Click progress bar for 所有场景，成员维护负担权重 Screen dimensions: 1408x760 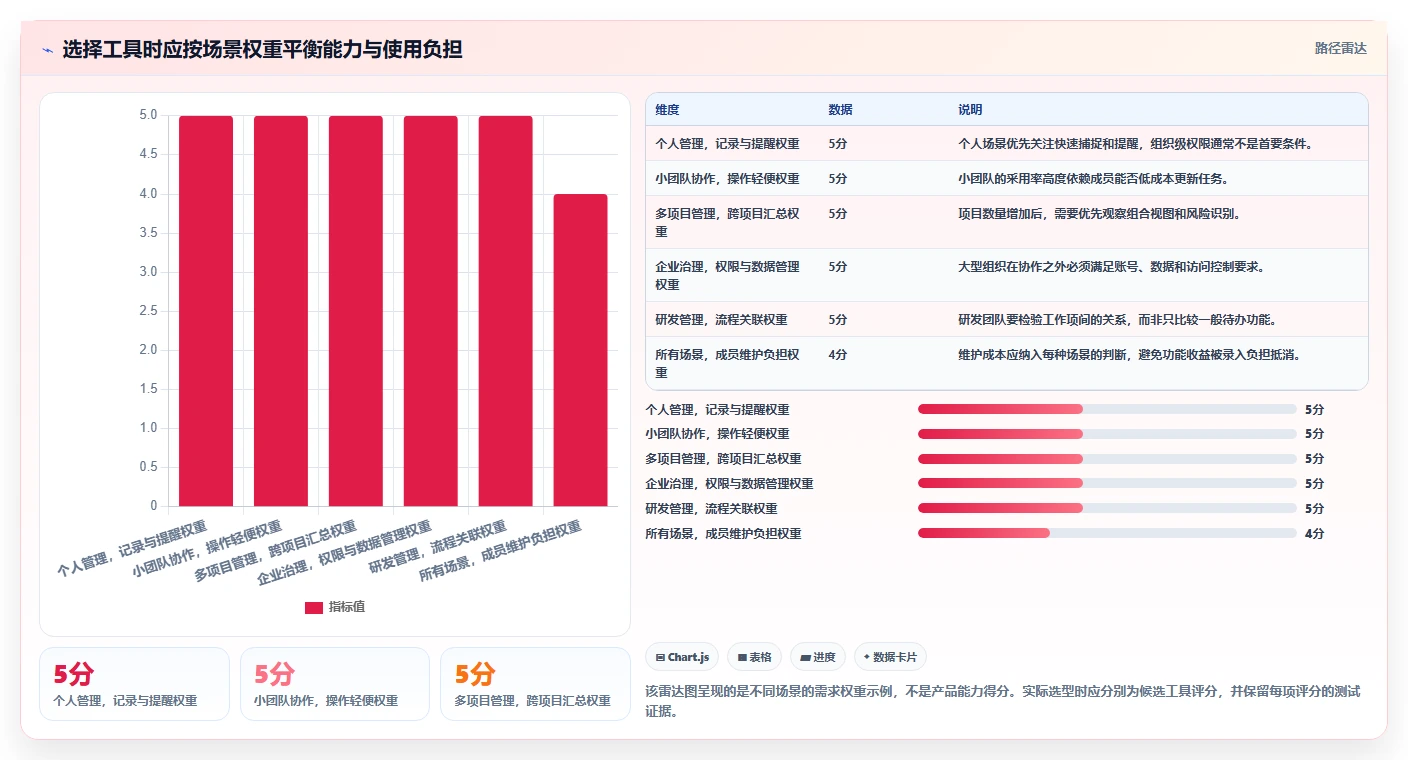point(1107,534)
